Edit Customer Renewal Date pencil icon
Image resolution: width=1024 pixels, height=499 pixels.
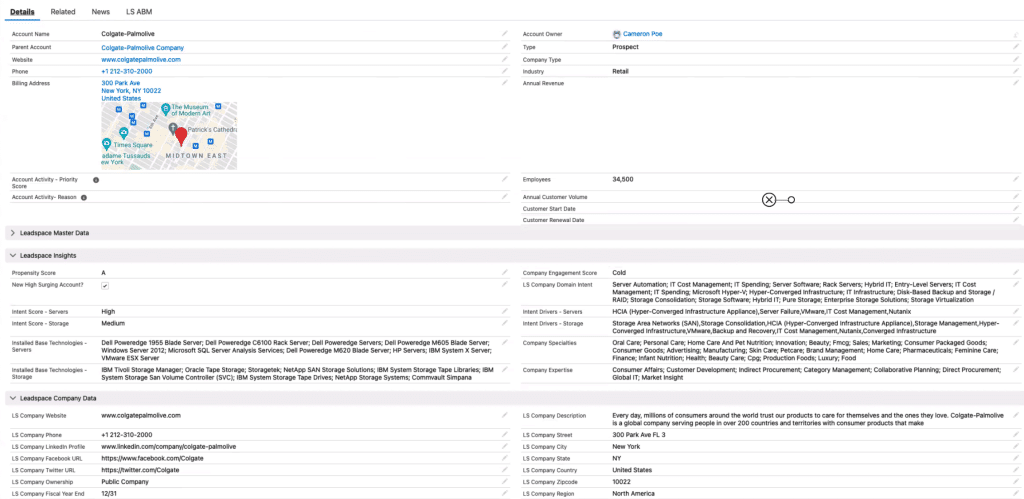pos(1016,220)
